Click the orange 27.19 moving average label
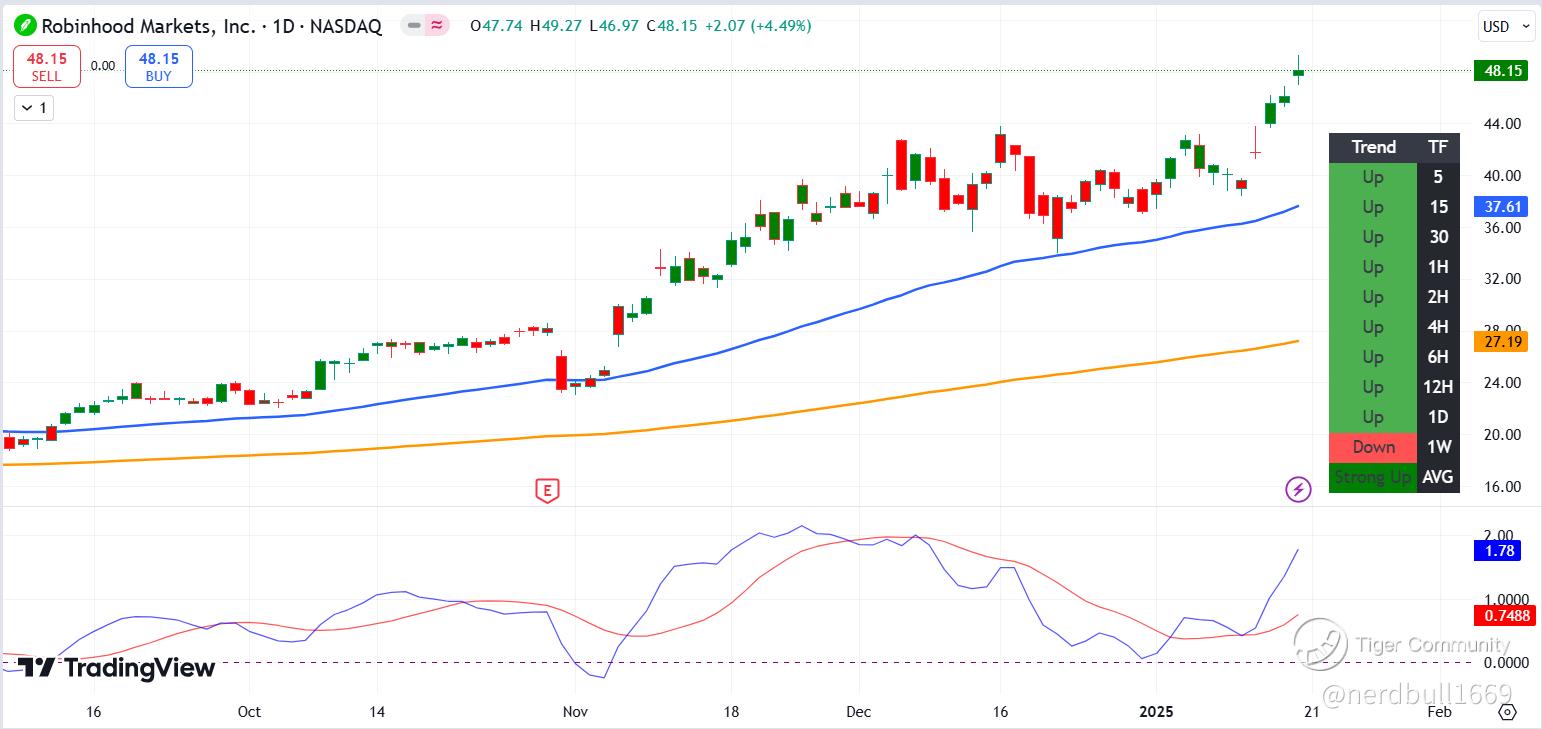Image resolution: width=1542 pixels, height=729 pixels. click(x=1501, y=342)
